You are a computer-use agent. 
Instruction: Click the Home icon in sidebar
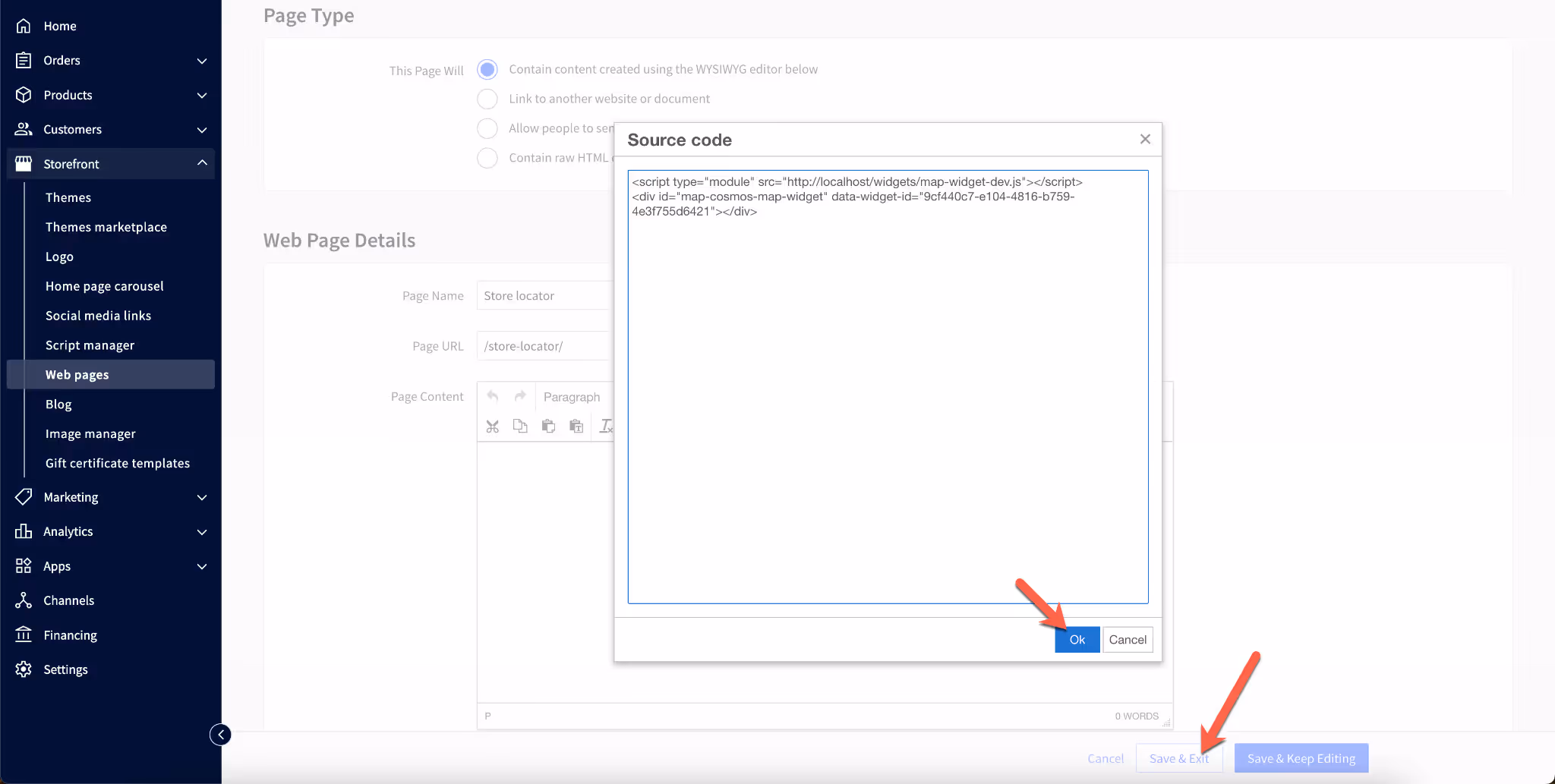click(24, 26)
